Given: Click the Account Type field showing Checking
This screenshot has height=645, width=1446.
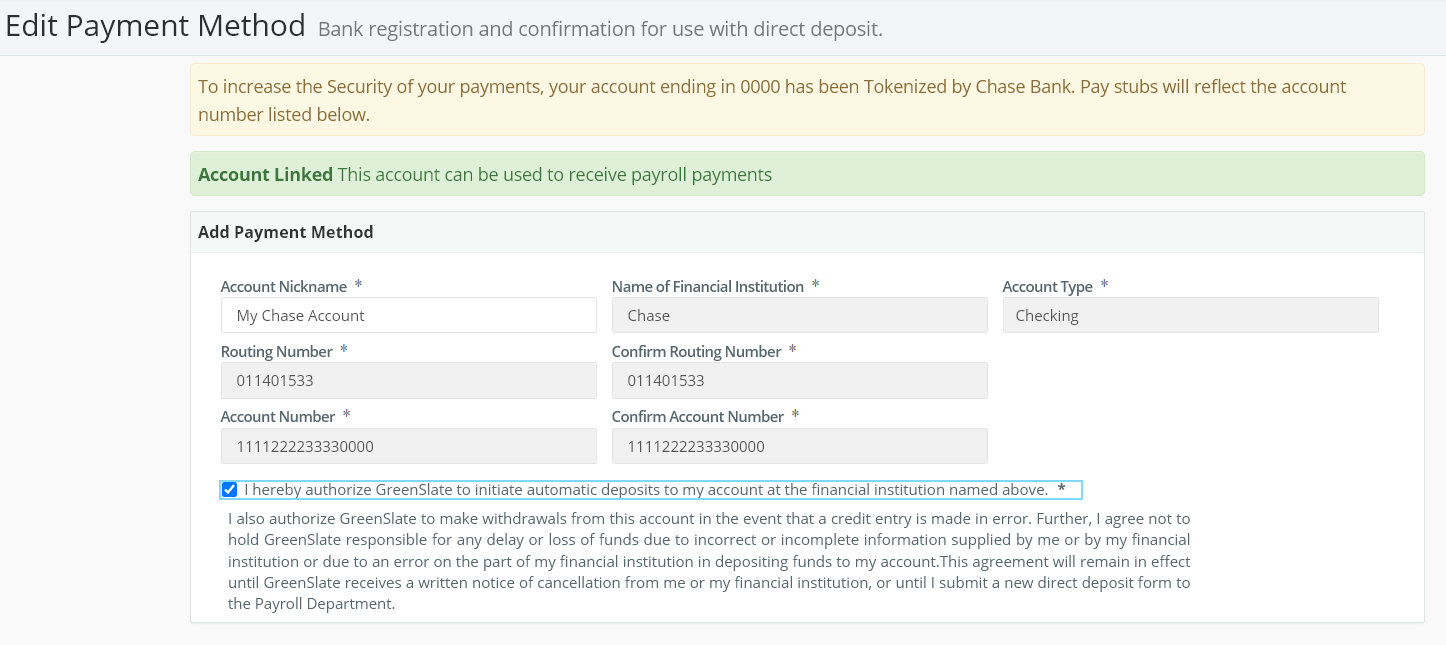Looking at the screenshot, I should click(x=1190, y=315).
